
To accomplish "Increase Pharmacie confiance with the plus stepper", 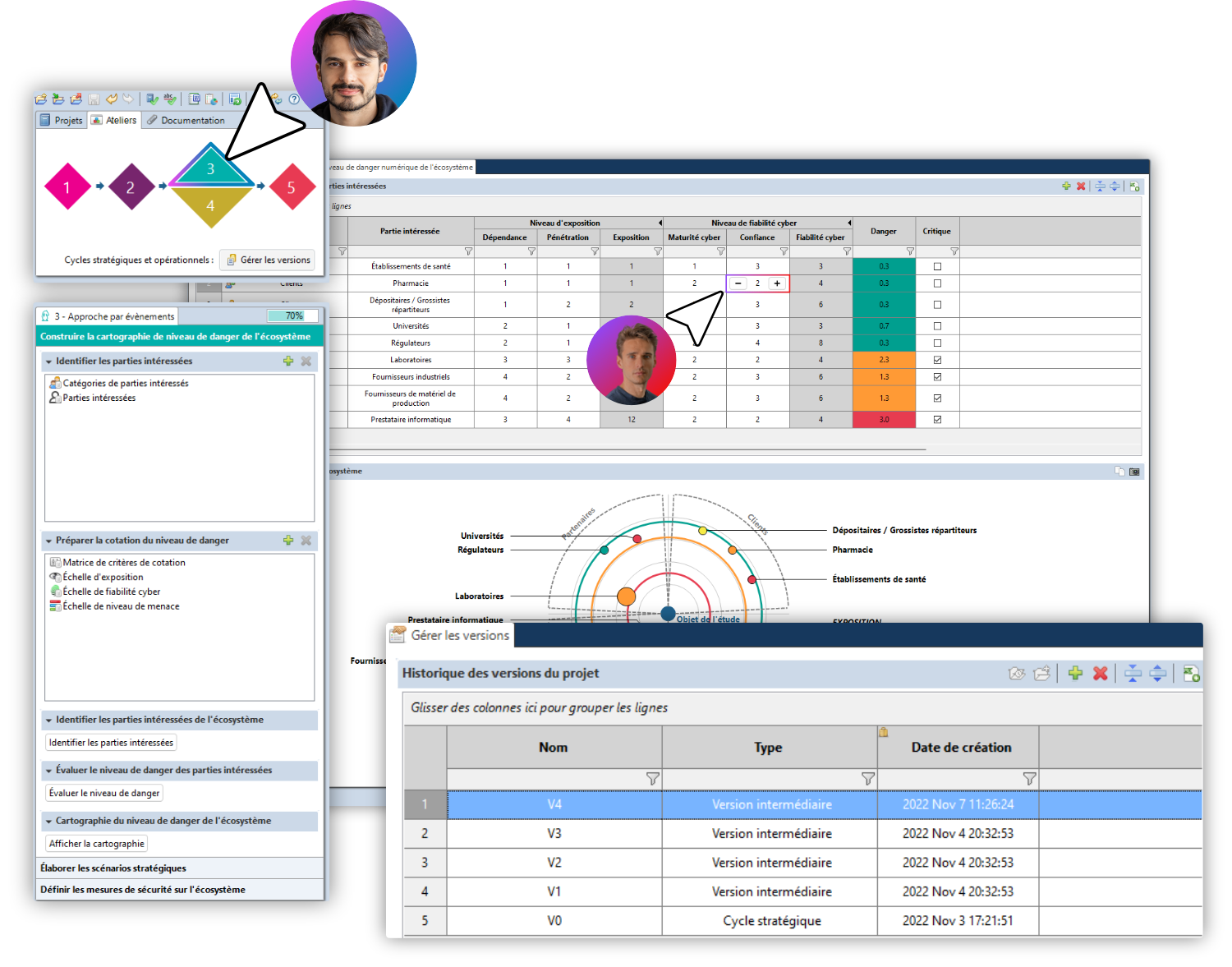I will [x=778, y=283].
